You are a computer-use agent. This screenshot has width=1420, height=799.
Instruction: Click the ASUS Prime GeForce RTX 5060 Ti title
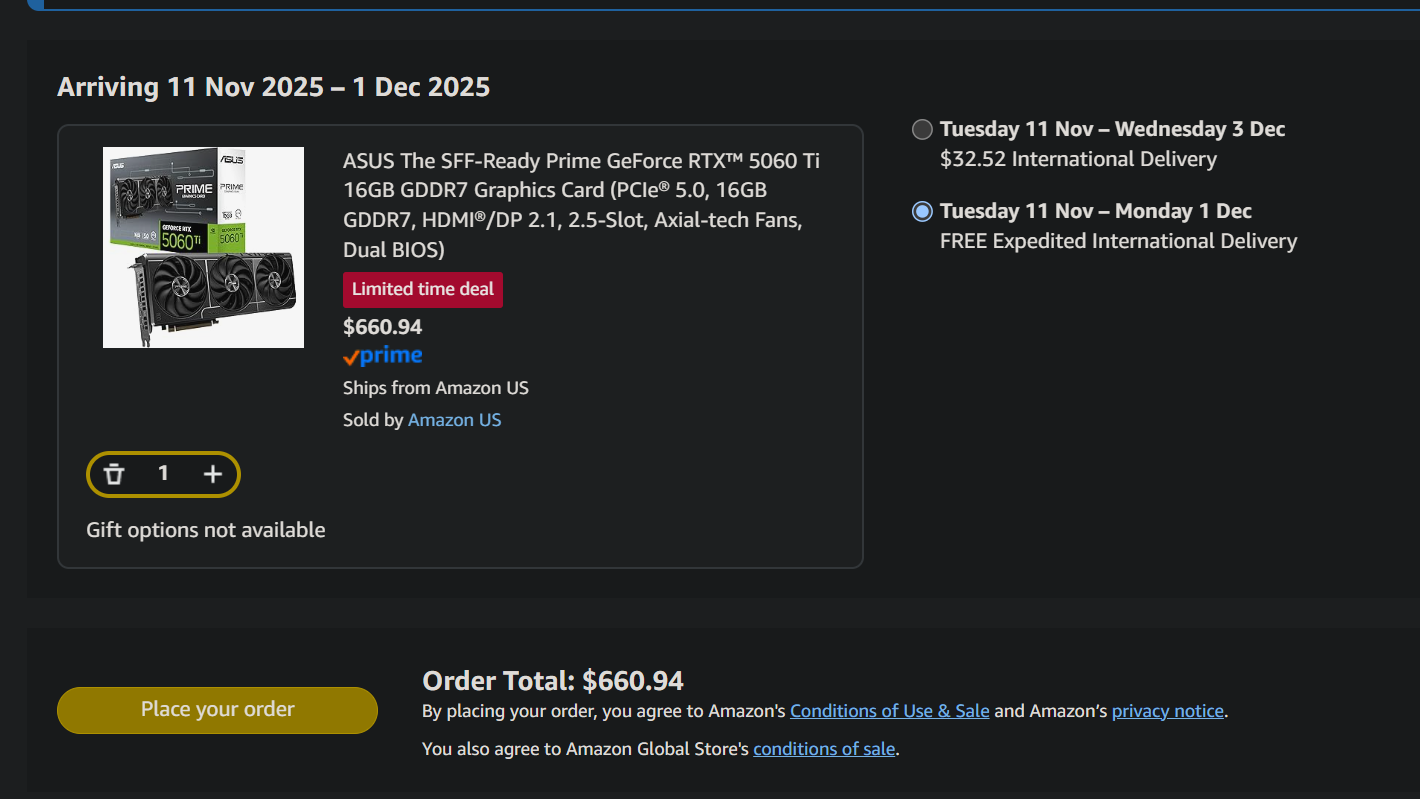581,204
